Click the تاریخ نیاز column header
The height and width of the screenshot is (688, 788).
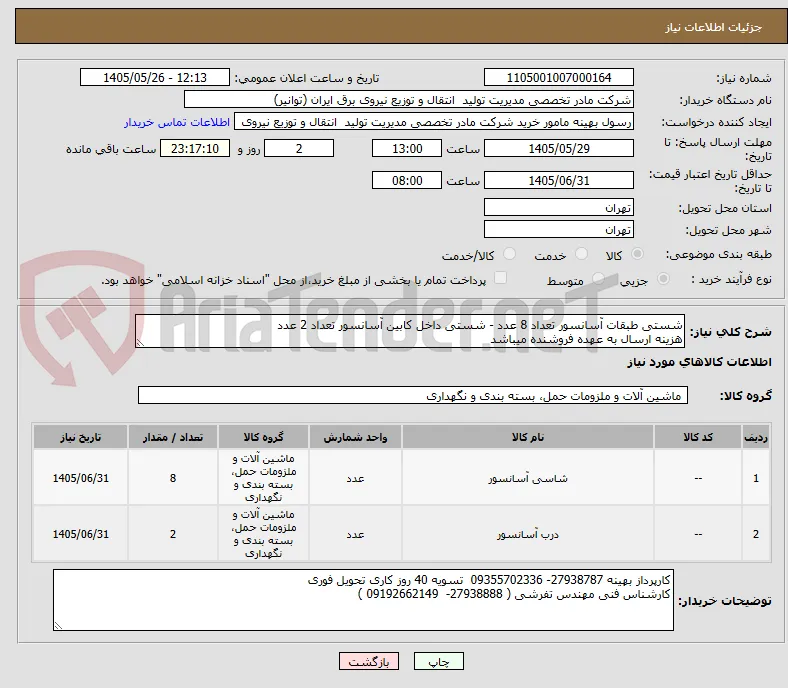click(x=80, y=437)
